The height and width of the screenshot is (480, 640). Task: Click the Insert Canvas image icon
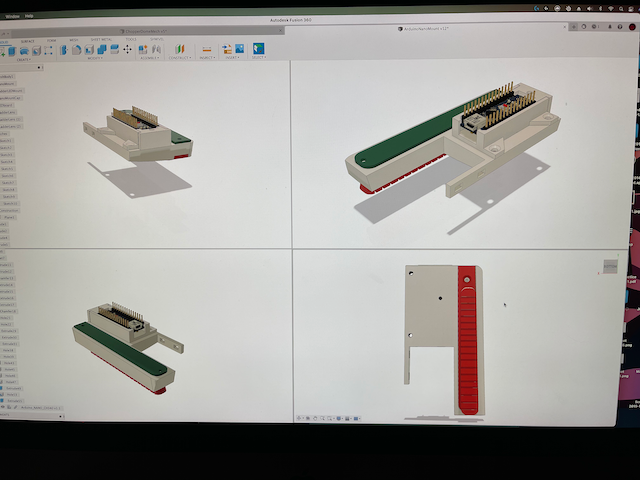tap(240, 49)
